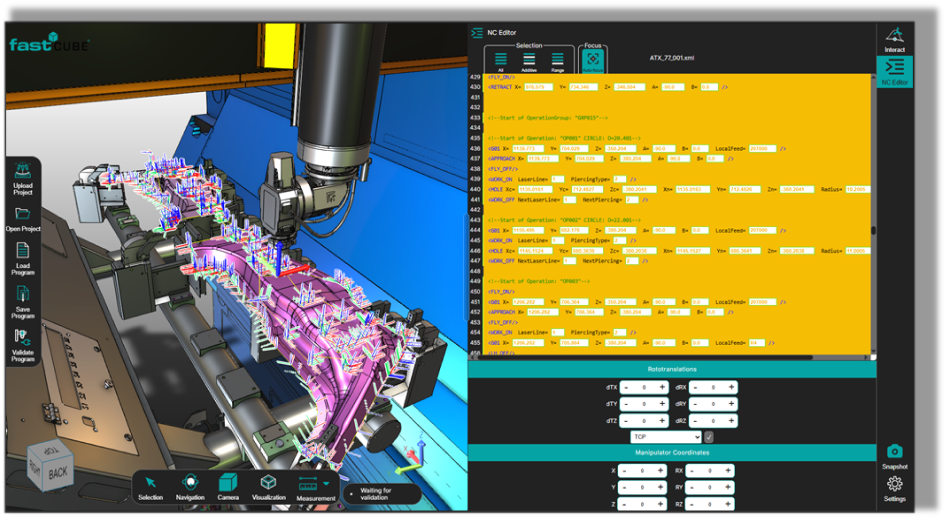
Task: Run Validate Program from the left sidebar
Action: [23, 343]
